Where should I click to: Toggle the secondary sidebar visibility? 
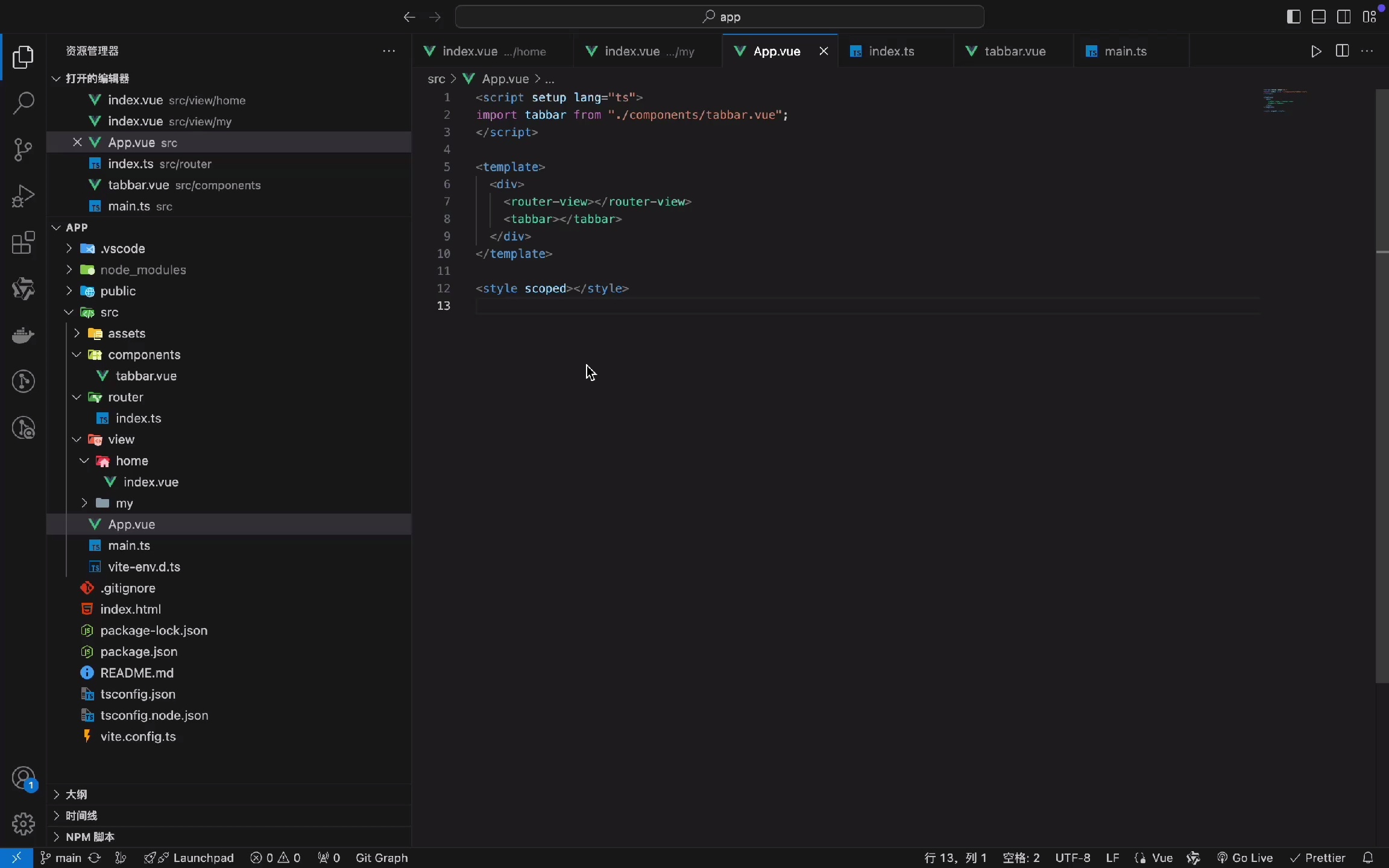click(1343, 16)
